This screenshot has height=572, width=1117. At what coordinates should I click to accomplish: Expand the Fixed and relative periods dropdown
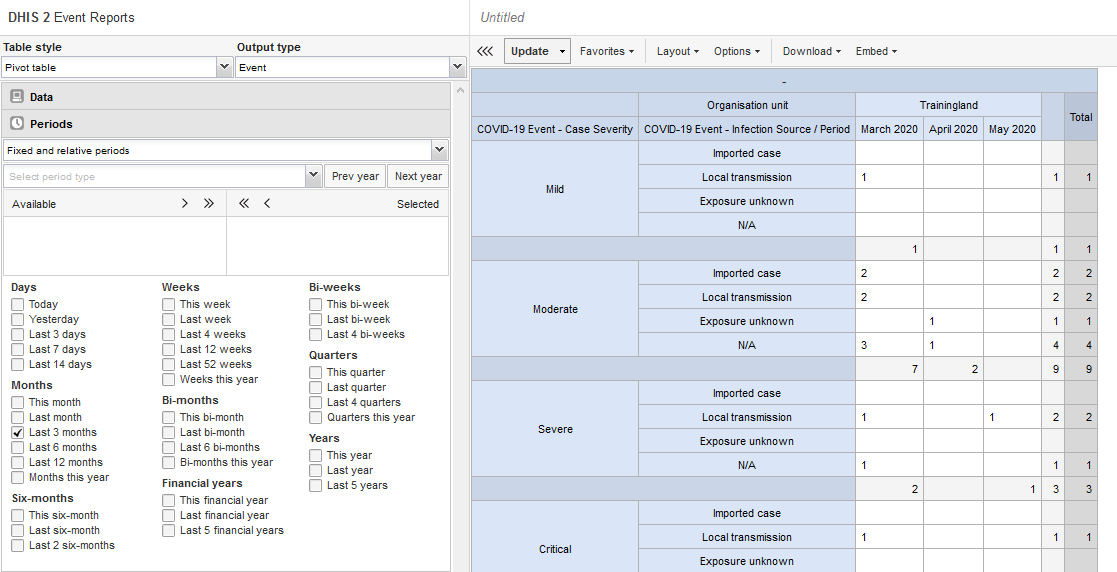pyautogui.click(x=439, y=150)
